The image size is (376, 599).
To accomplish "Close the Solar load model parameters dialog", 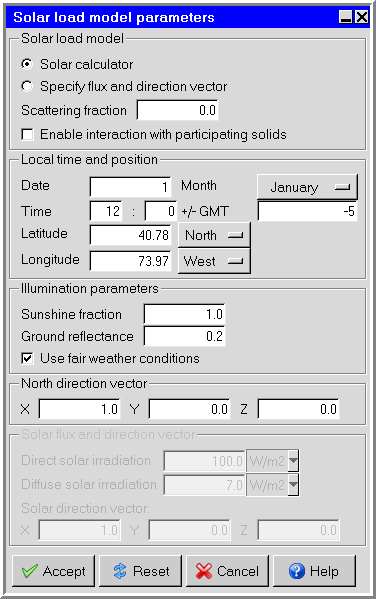I will (361, 17).
